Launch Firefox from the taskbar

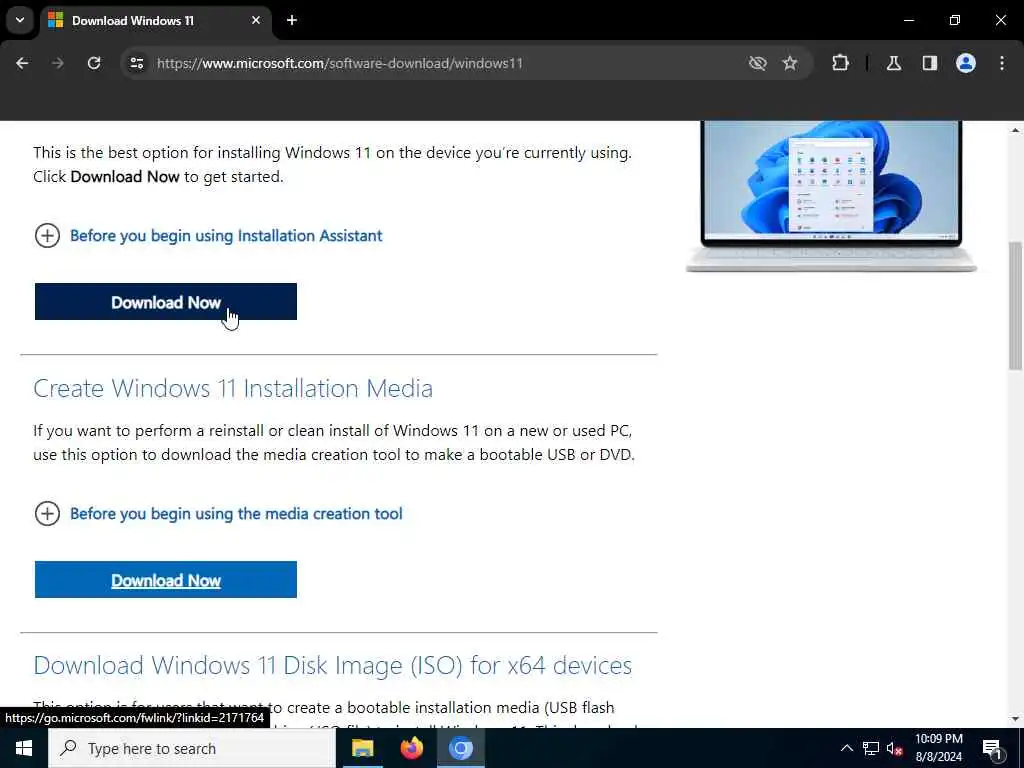[411, 748]
